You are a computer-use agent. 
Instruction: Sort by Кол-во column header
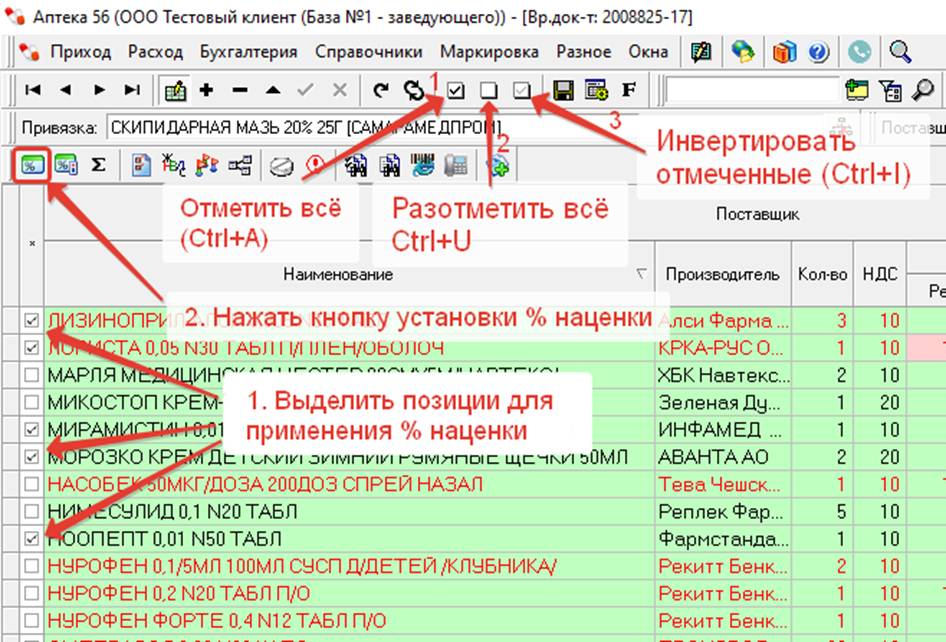click(822, 275)
